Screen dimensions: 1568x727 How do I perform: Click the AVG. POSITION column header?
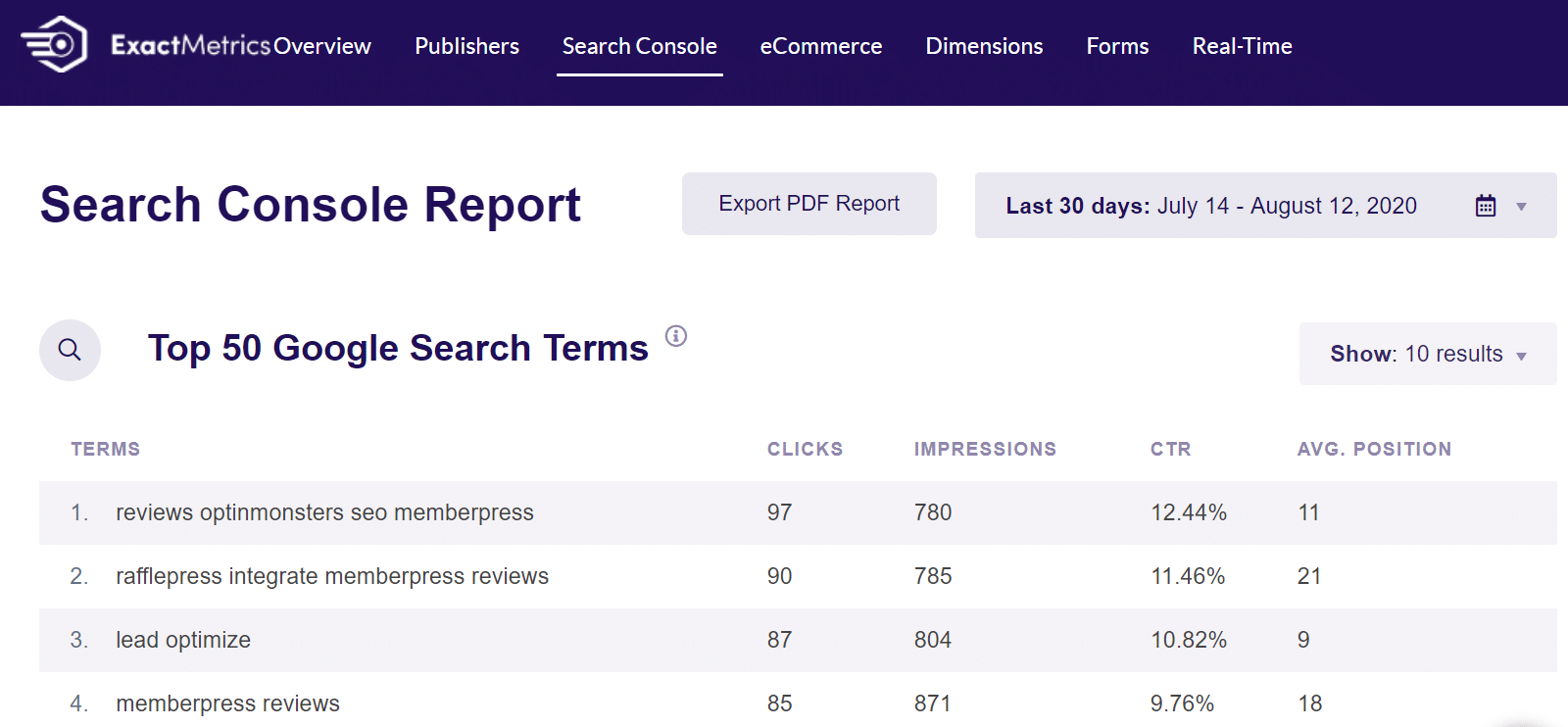1374,449
